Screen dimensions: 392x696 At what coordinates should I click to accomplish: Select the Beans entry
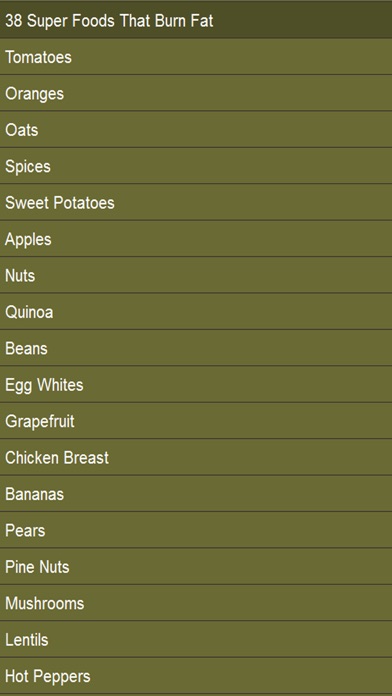(196, 348)
